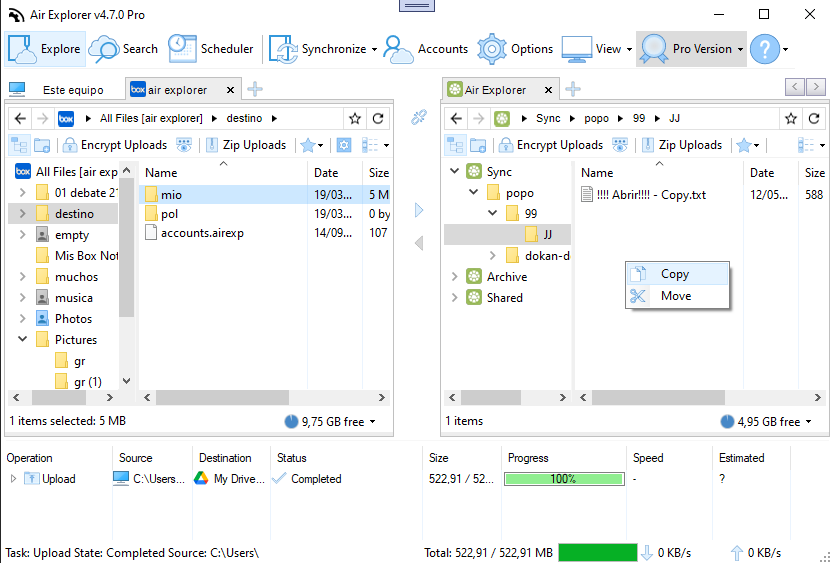Toggle Zip Uploads in right pane
Screen dimensions: 833x563
coord(682,144)
